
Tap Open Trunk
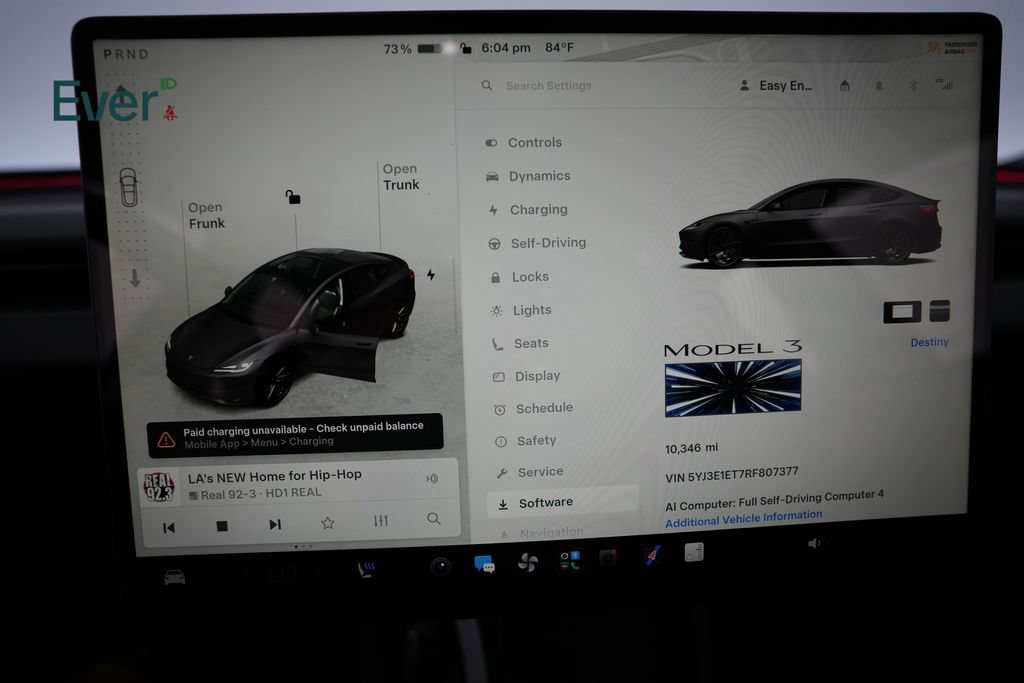click(401, 177)
